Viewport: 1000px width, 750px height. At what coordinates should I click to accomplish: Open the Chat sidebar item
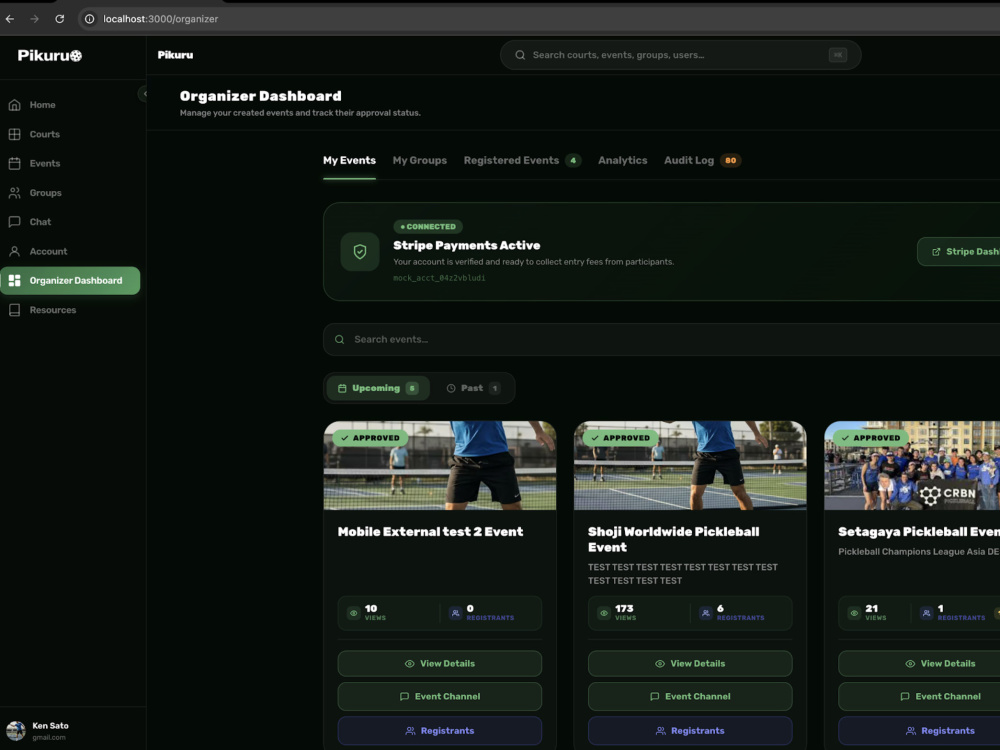(x=70, y=222)
